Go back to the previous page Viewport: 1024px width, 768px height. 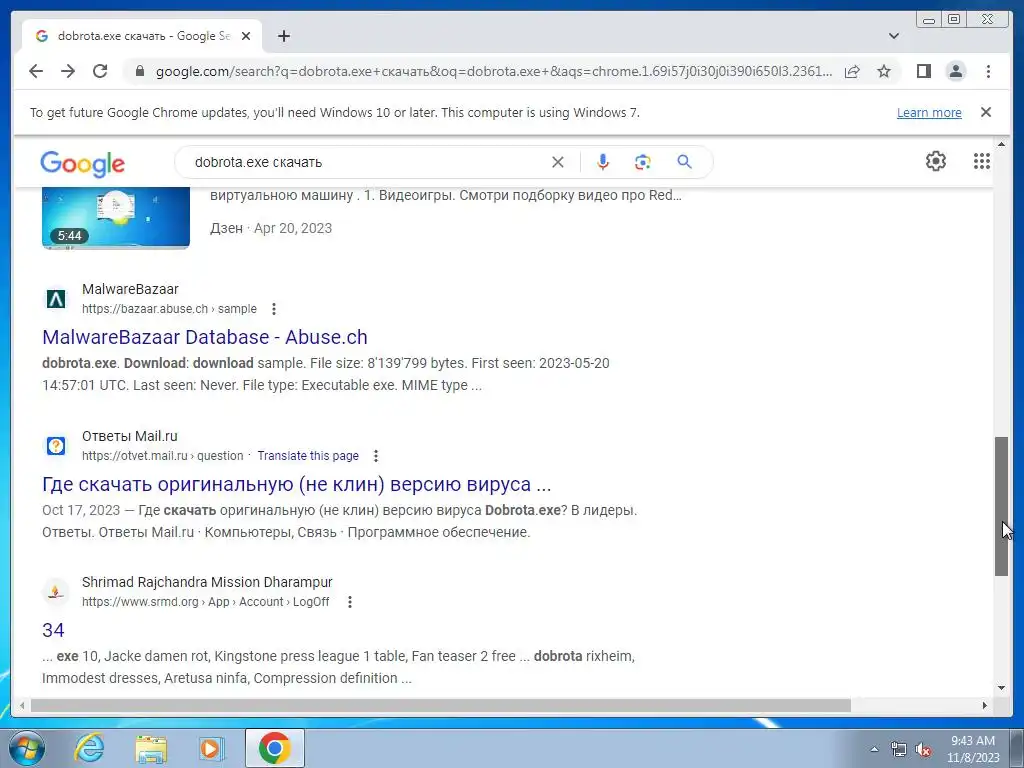36,71
